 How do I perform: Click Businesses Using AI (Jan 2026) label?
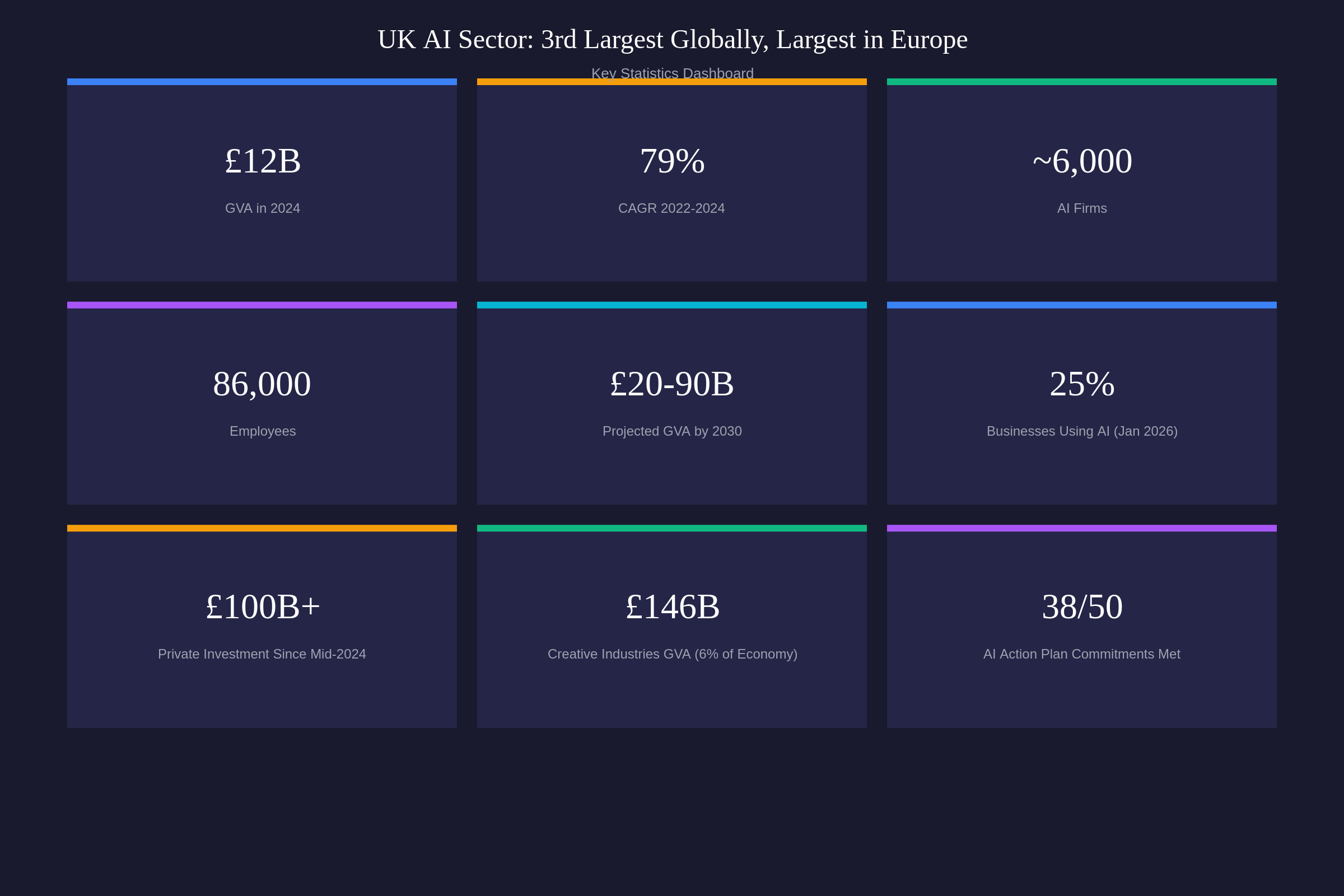[1082, 431]
